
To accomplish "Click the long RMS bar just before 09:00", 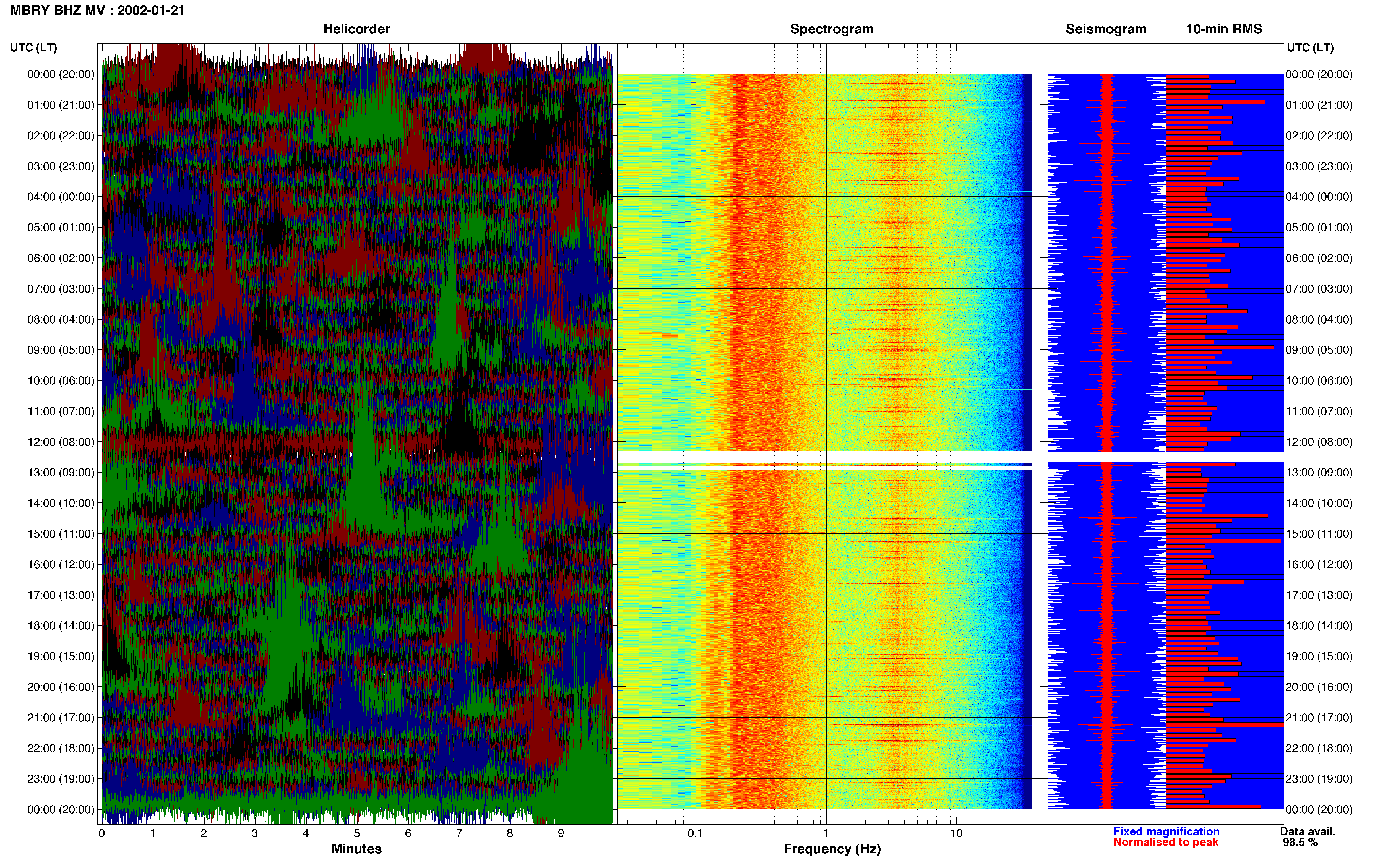I will tap(1220, 347).
